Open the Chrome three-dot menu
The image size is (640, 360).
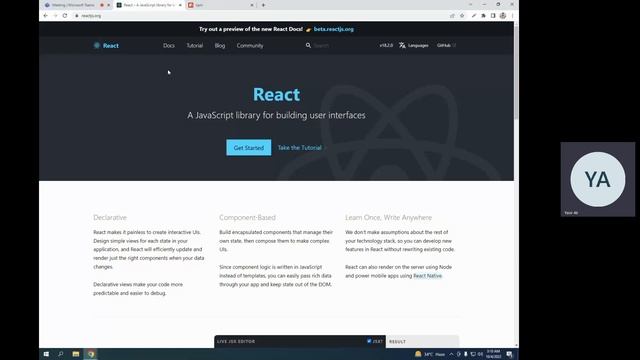pyautogui.click(x=512, y=16)
